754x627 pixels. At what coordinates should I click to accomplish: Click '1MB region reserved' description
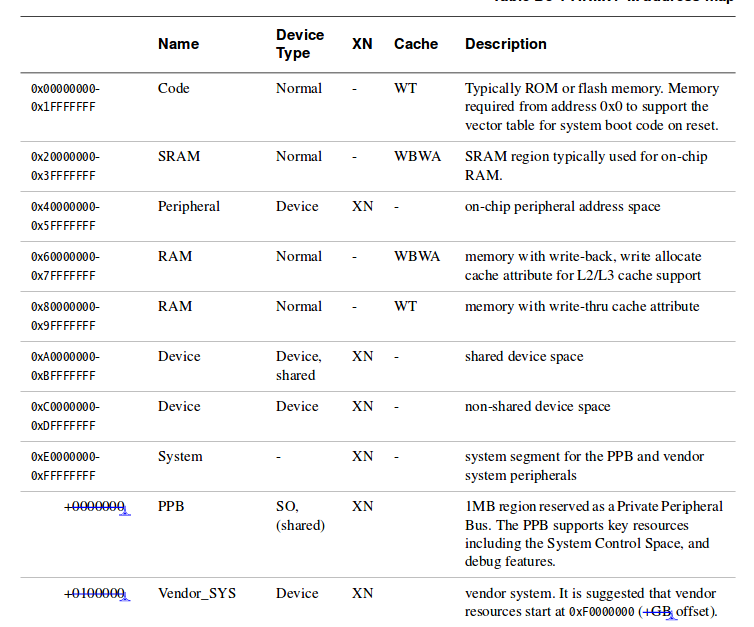pos(593,534)
